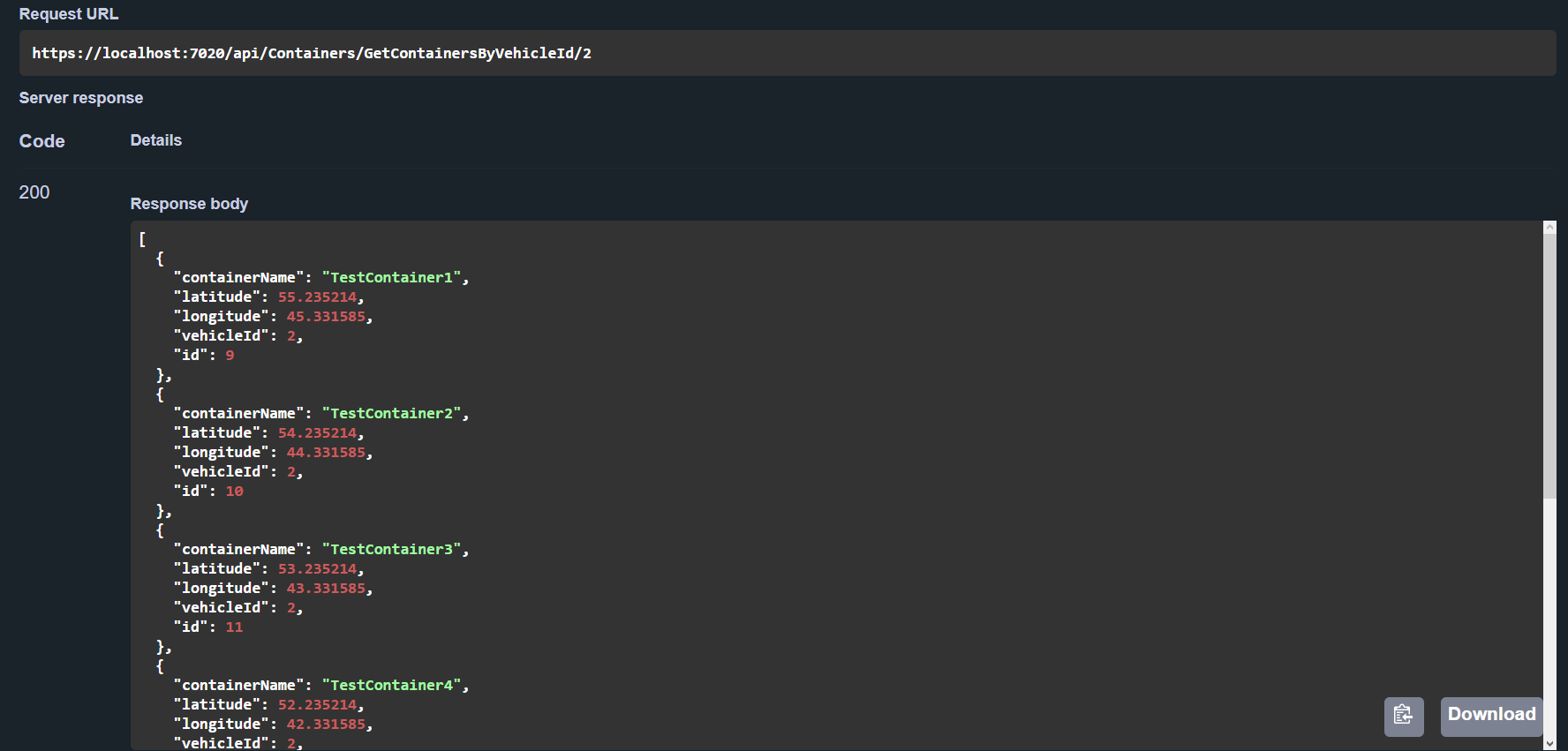
Task: Click the "TestContainer4" value
Action: tap(391, 685)
